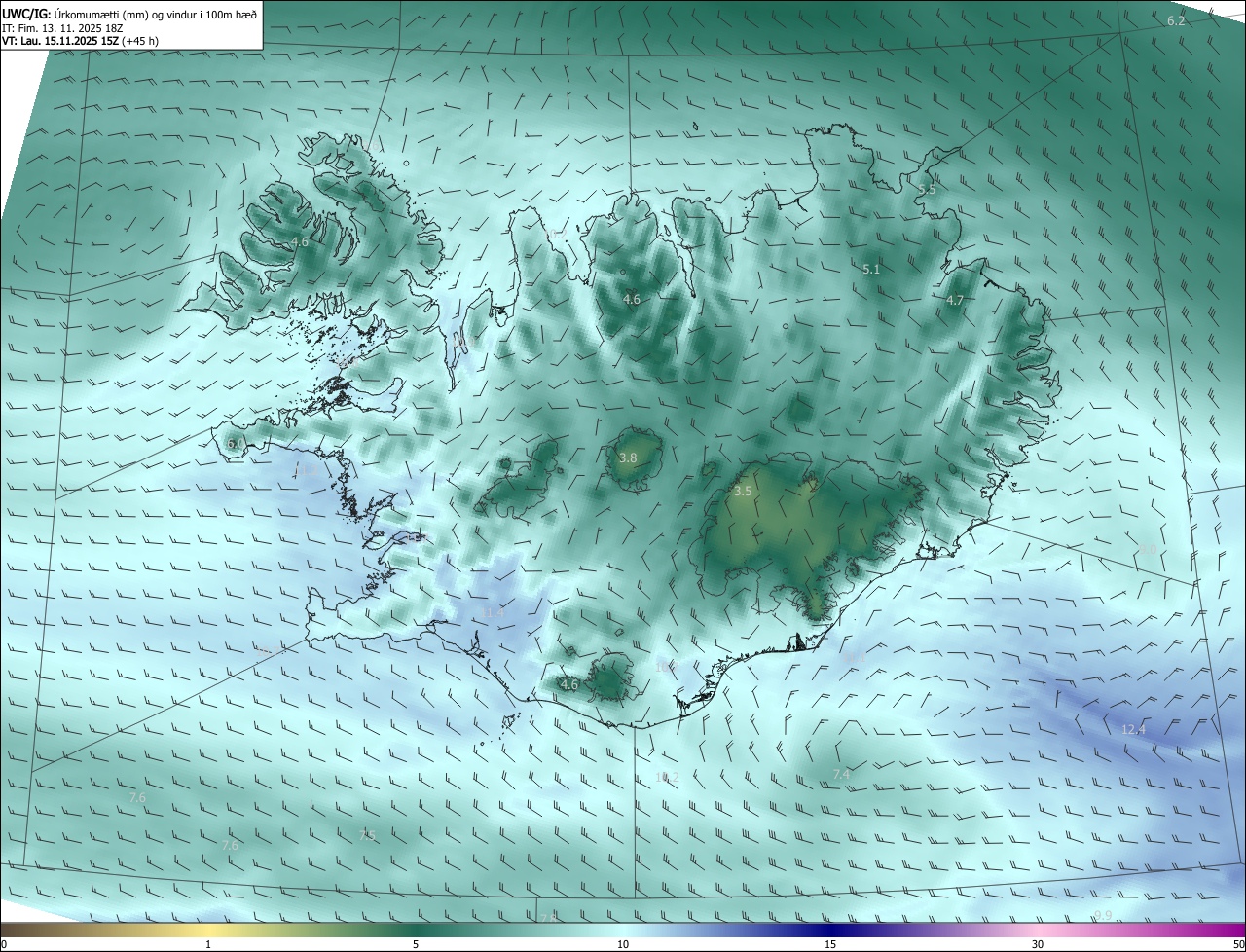Image resolution: width=1246 pixels, height=952 pixels.
Task: Click the 4.6 value near the southern glacier
Action: tap(569, 684)
